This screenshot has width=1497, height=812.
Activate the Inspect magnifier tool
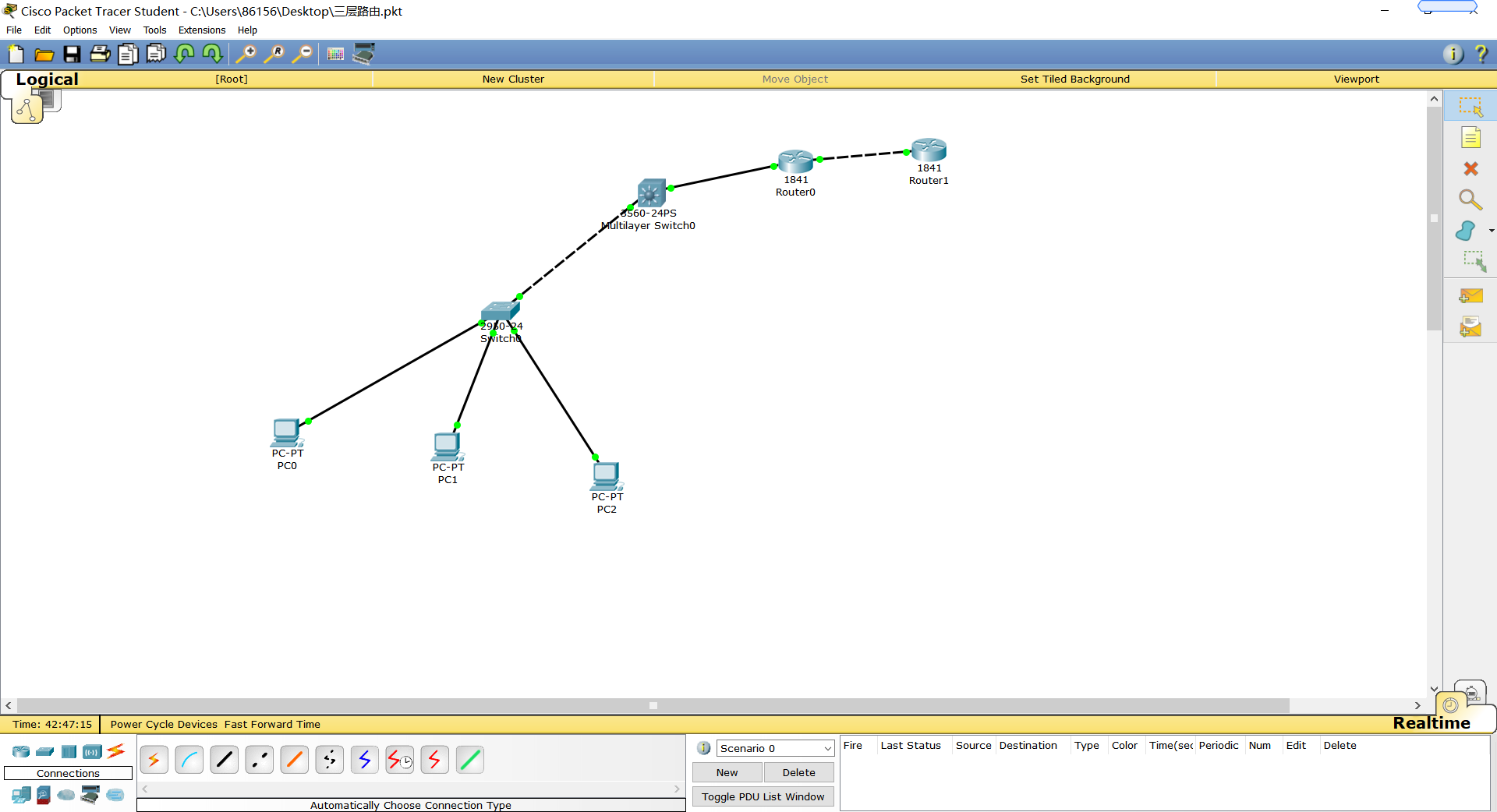tap(1470, 200)
